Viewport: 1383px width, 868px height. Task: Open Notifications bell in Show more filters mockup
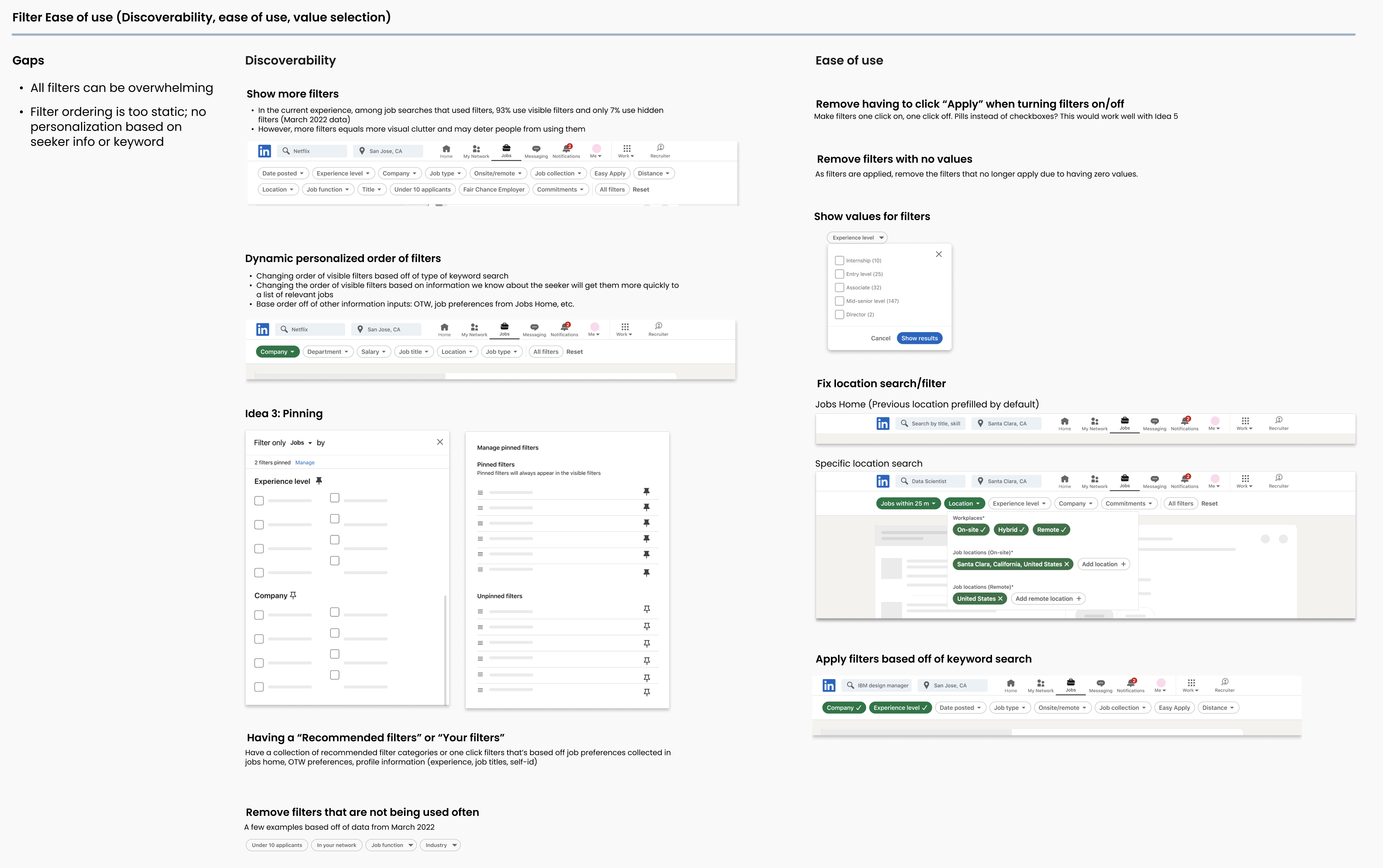click(567, 148)
